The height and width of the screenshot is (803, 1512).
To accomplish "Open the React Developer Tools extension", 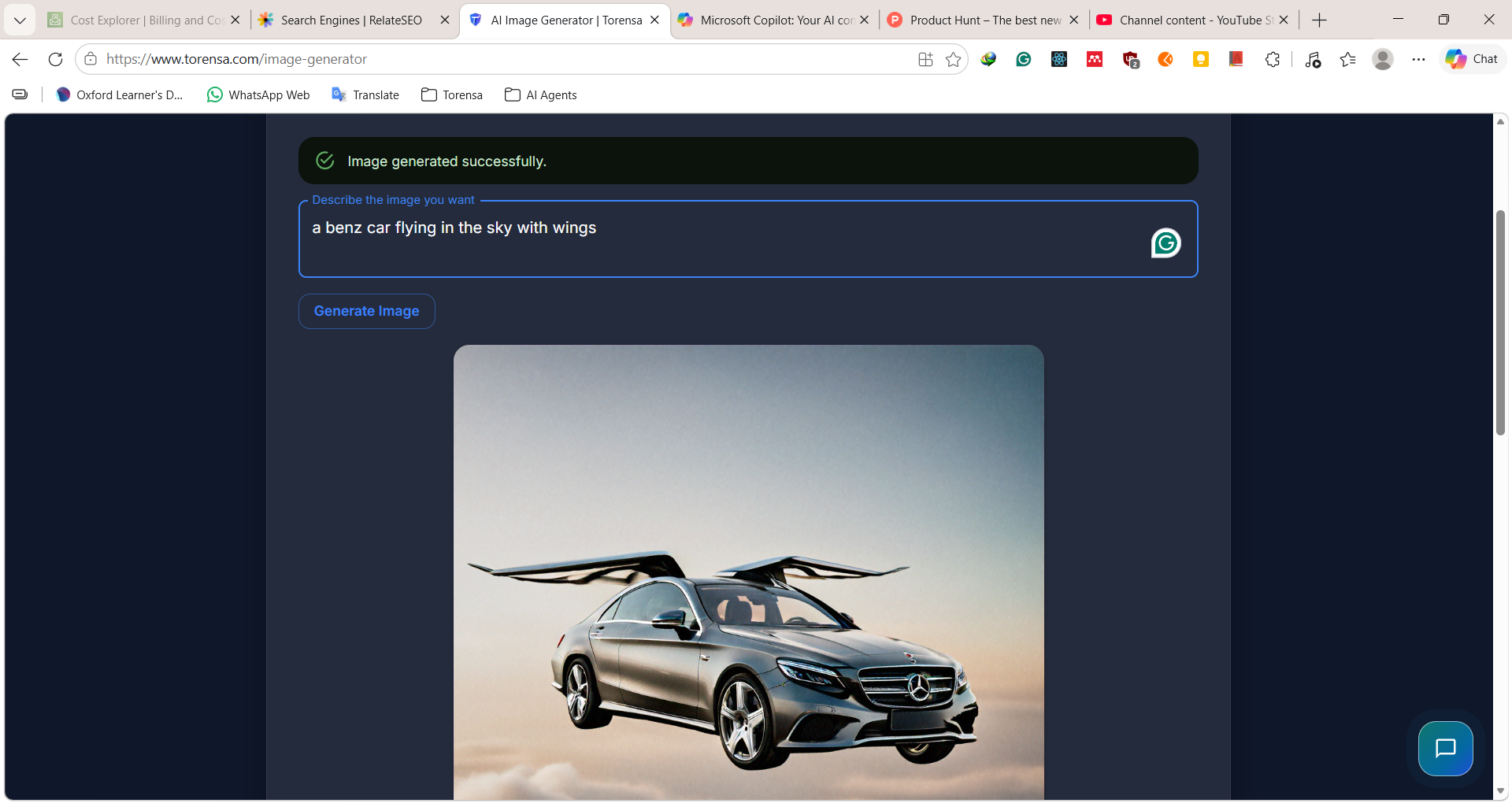I will pos(1059,59).
